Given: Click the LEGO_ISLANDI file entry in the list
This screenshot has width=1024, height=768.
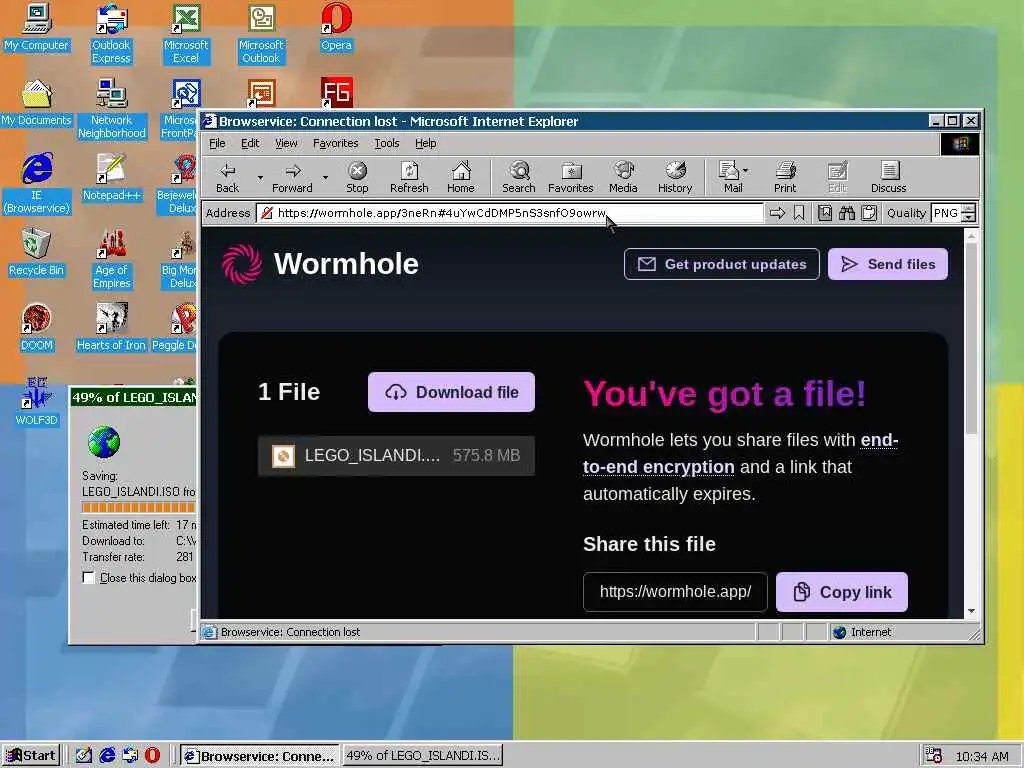Looking at the screenshot, I should 396,455.
